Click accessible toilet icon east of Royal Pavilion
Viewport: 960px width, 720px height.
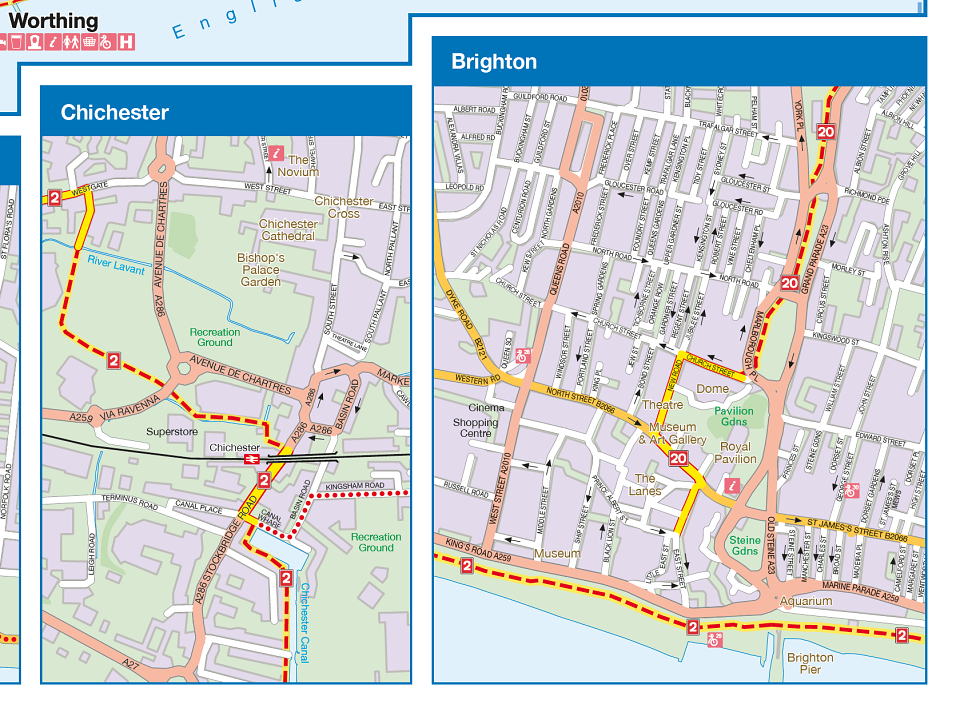(852, 489)
